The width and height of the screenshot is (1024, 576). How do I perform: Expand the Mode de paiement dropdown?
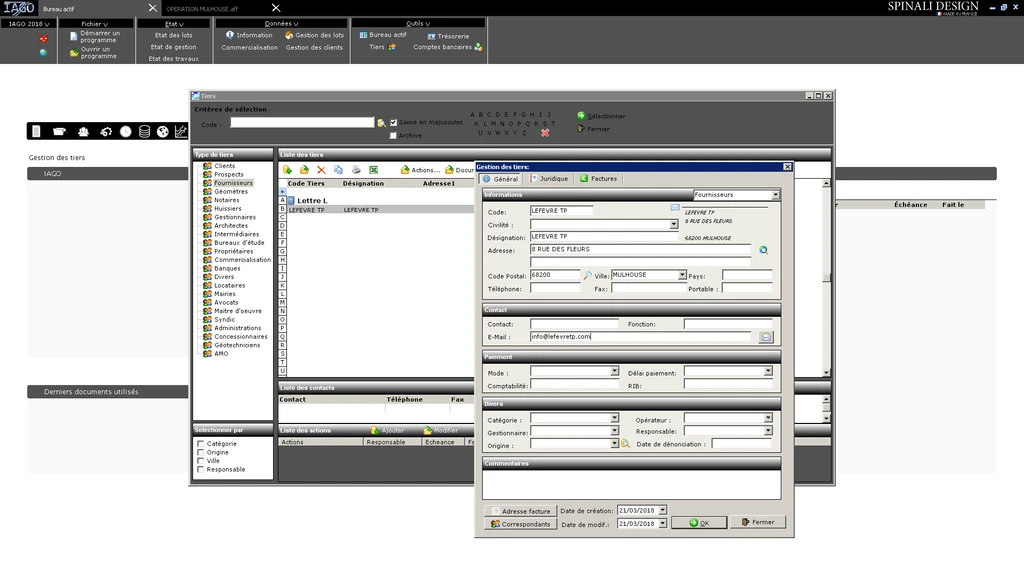click(x=614, y=372)
